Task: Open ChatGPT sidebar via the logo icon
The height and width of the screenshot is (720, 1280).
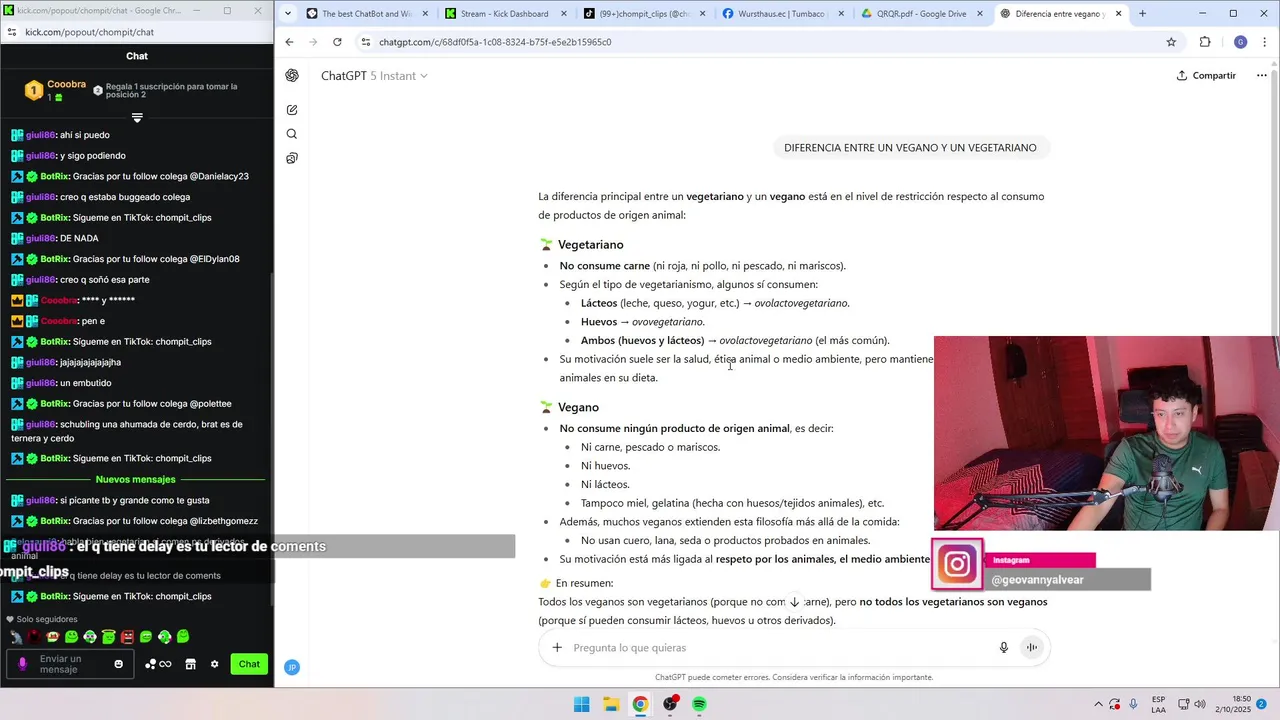Action: point(292,76)
